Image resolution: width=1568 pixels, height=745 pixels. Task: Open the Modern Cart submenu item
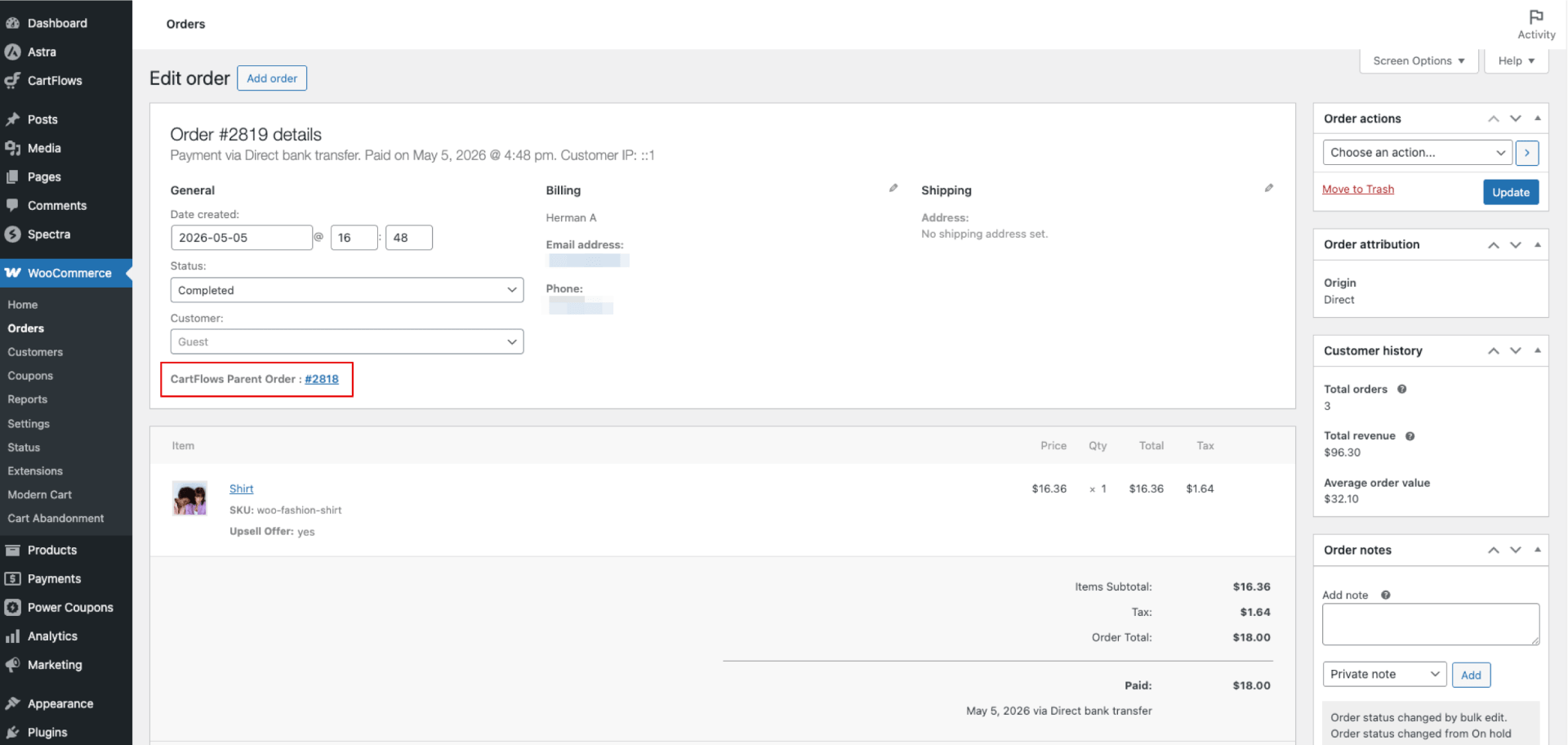coord(40,495)
